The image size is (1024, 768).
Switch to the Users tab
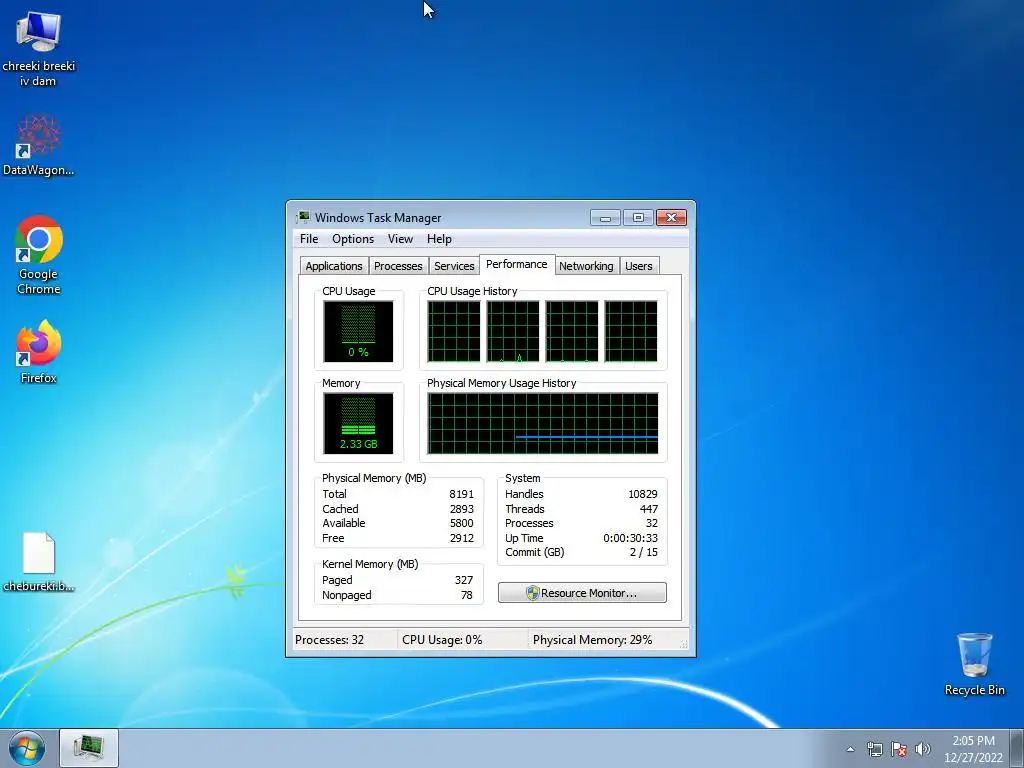[x=639, y=266]
